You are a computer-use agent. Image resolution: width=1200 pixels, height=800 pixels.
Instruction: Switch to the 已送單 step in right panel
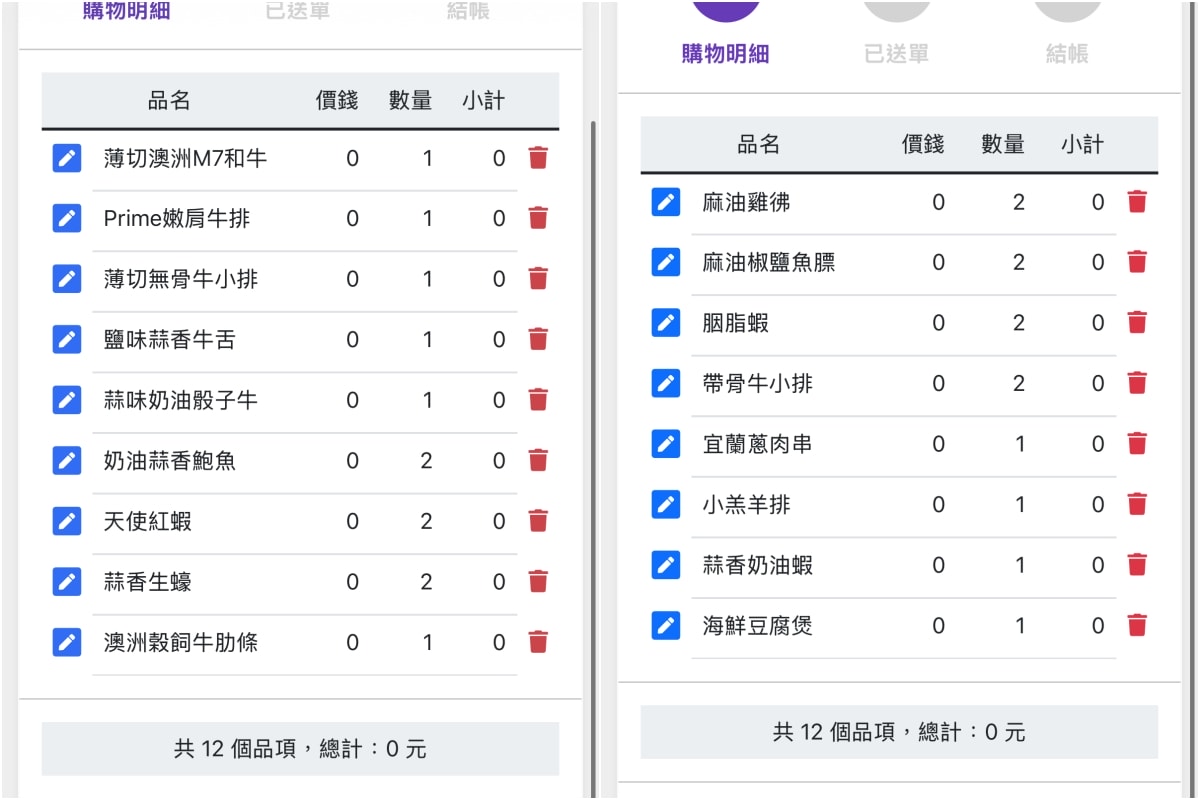896,54
